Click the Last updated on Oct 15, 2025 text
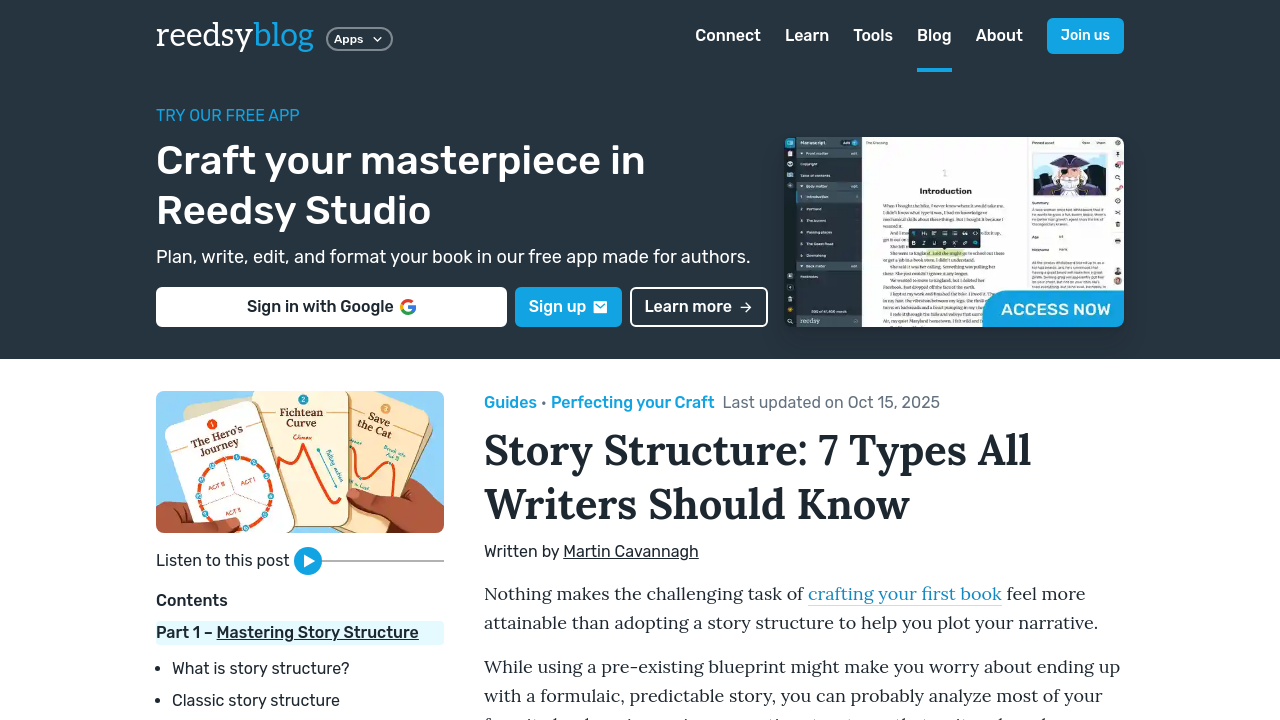 tap(831, 402)
